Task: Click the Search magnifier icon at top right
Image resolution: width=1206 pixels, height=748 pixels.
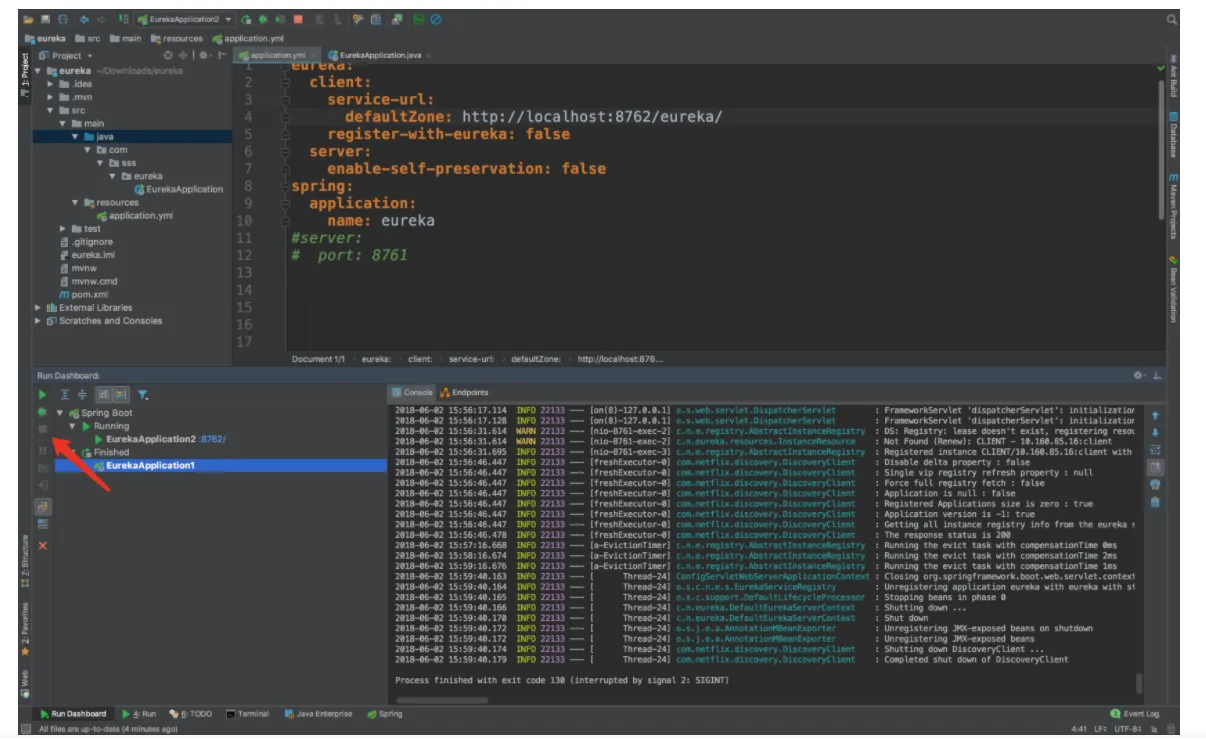Action: [1171, 19]
